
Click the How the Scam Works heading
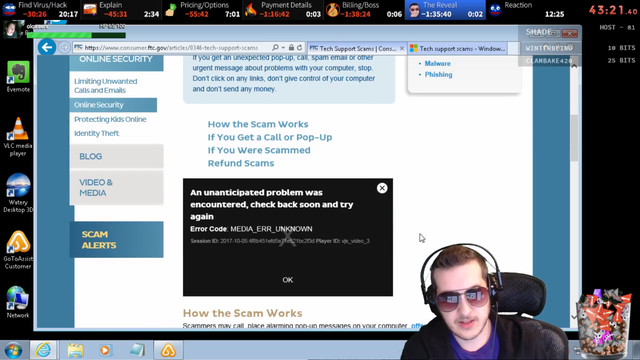pyautogui.click(x=242, y=313)
